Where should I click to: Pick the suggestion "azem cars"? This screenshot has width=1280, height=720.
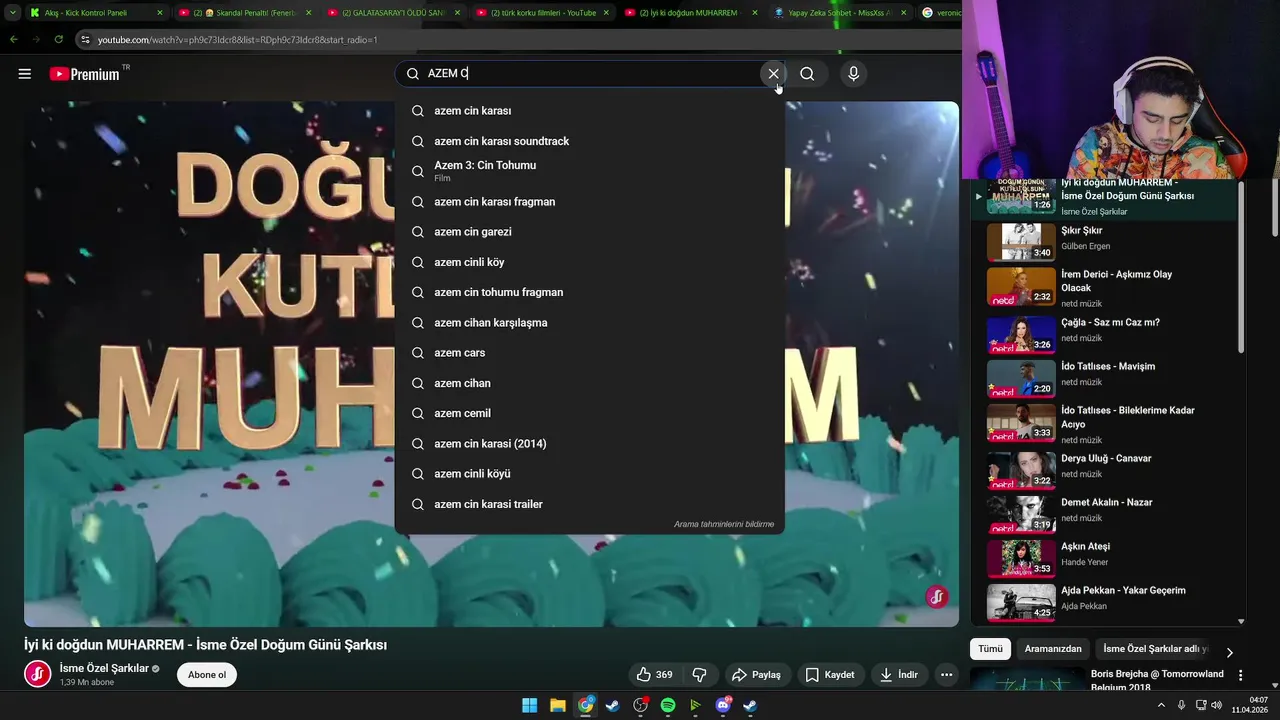(590, 353)
